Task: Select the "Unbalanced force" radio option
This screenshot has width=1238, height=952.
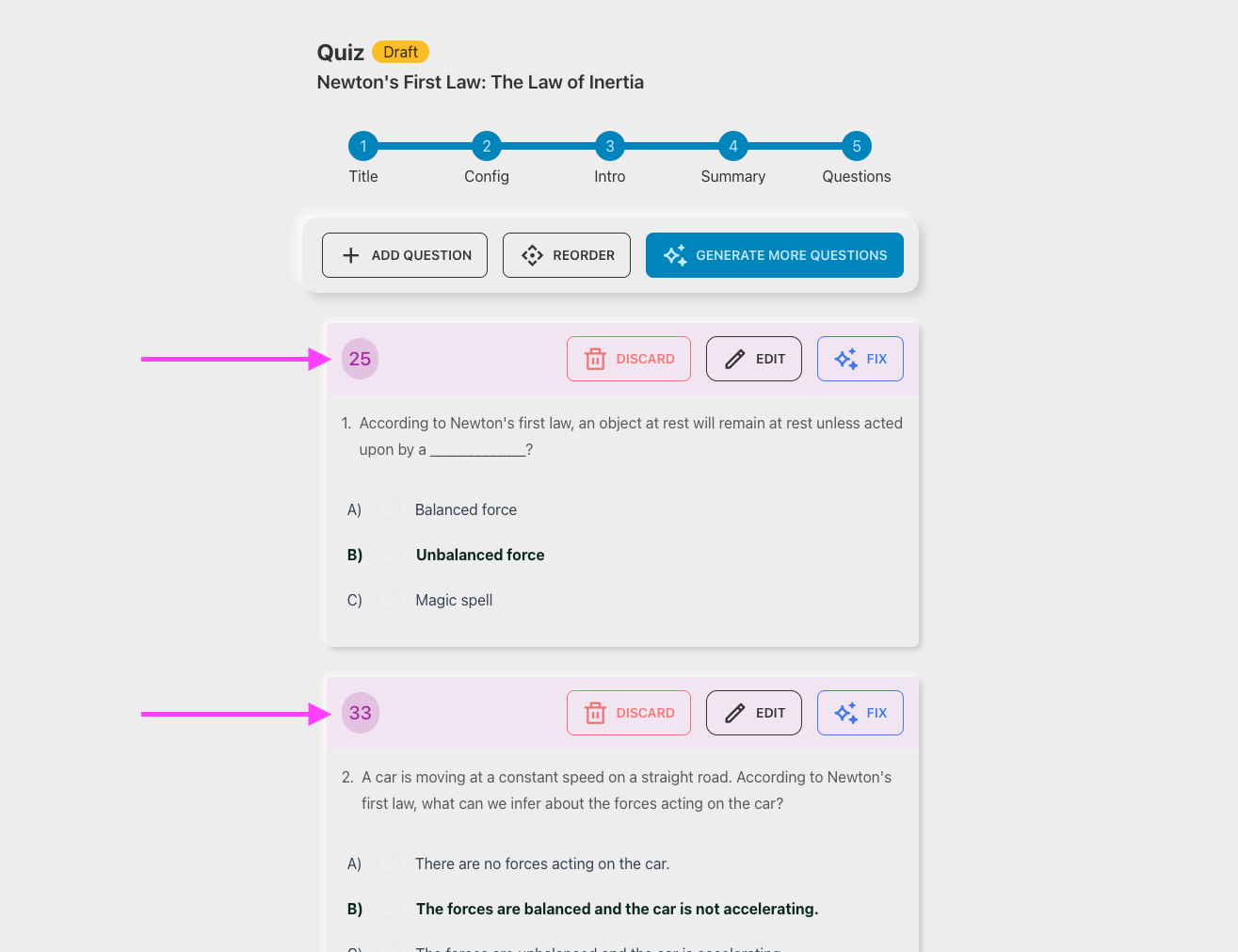Action: [x=389, y=554]
